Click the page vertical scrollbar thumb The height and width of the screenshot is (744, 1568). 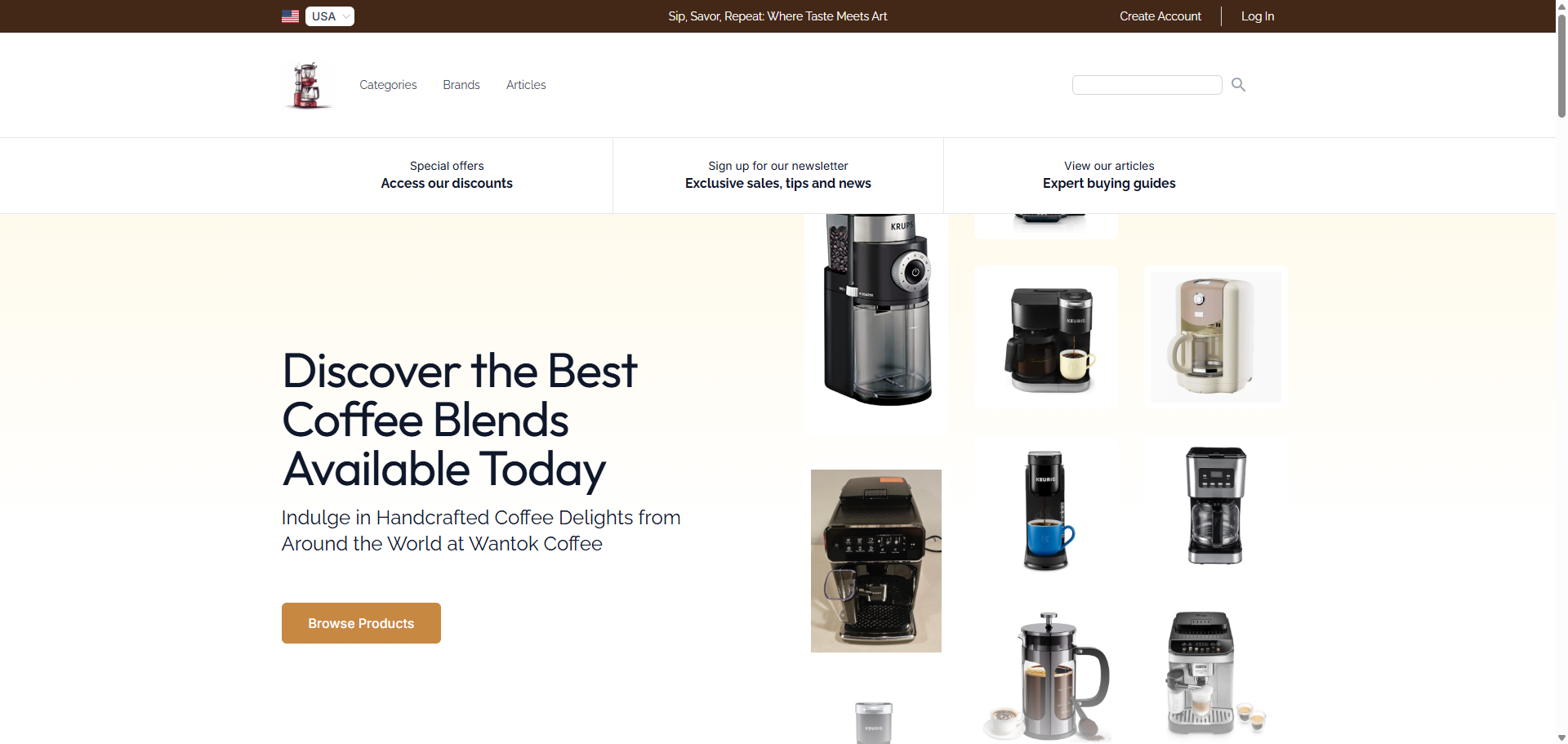tap(1561, 65)
